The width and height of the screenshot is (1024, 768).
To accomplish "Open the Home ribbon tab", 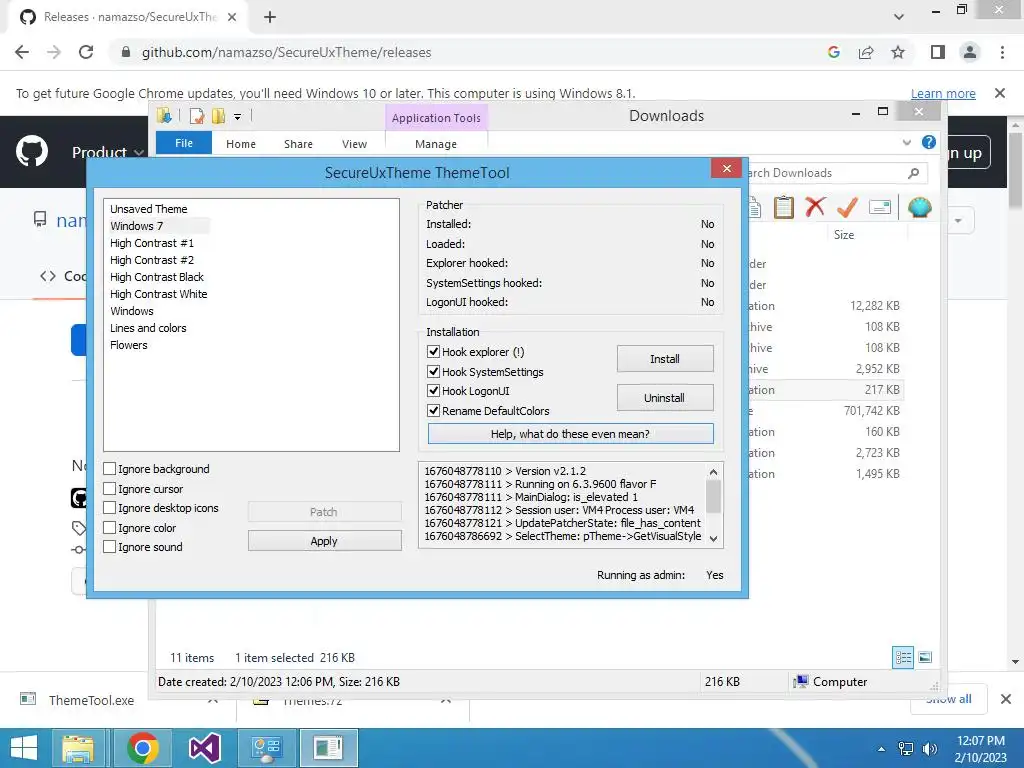I will click(x=241, y=144).
